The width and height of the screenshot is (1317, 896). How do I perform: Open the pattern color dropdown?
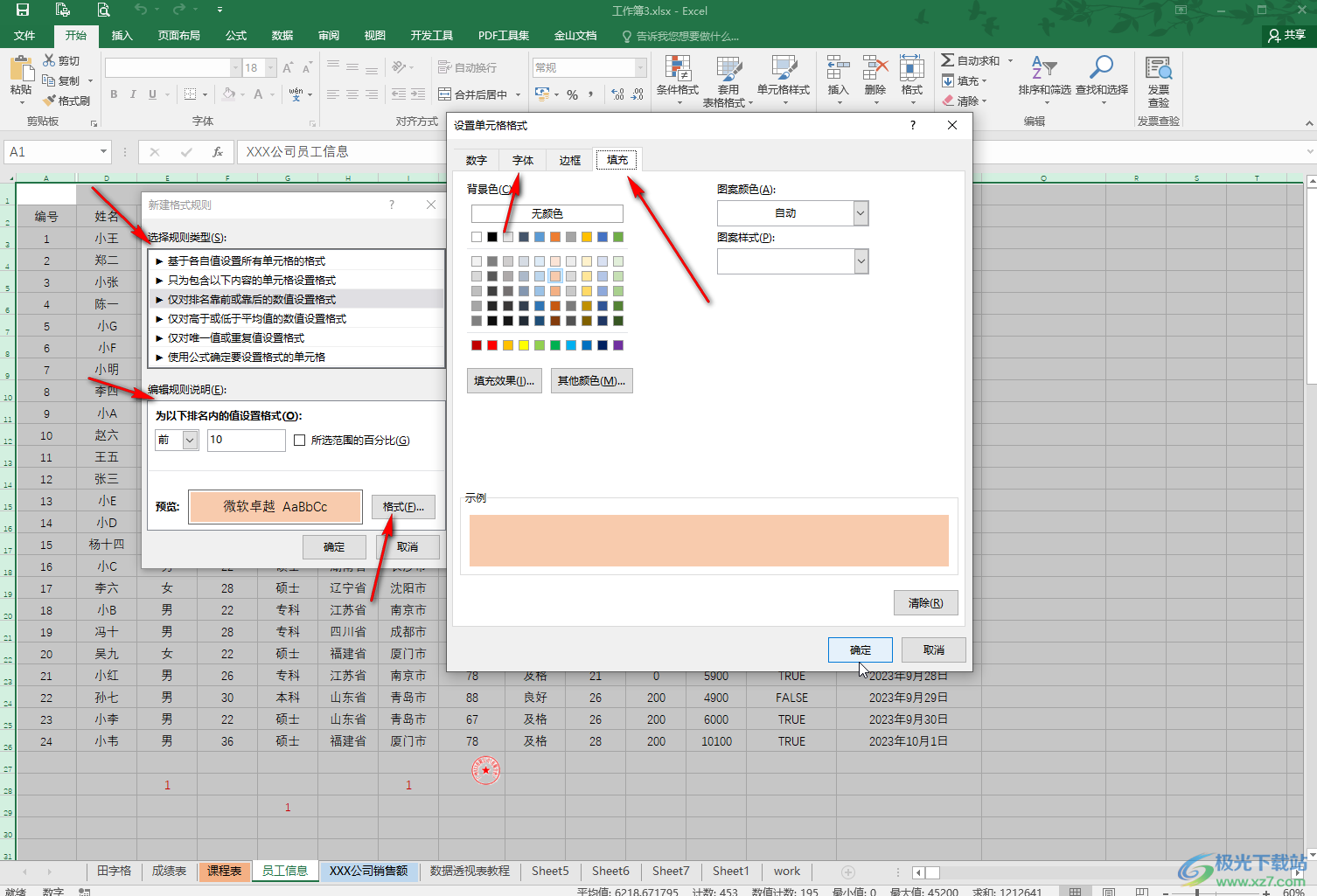[x=861, y=213]
